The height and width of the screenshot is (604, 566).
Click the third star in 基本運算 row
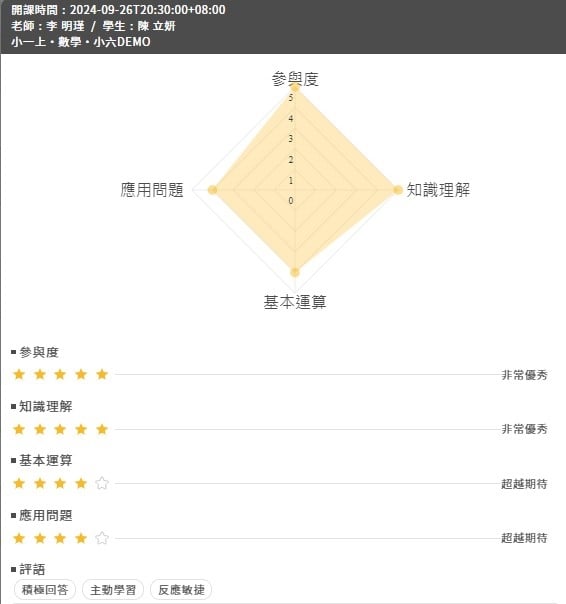click(60, 483)
